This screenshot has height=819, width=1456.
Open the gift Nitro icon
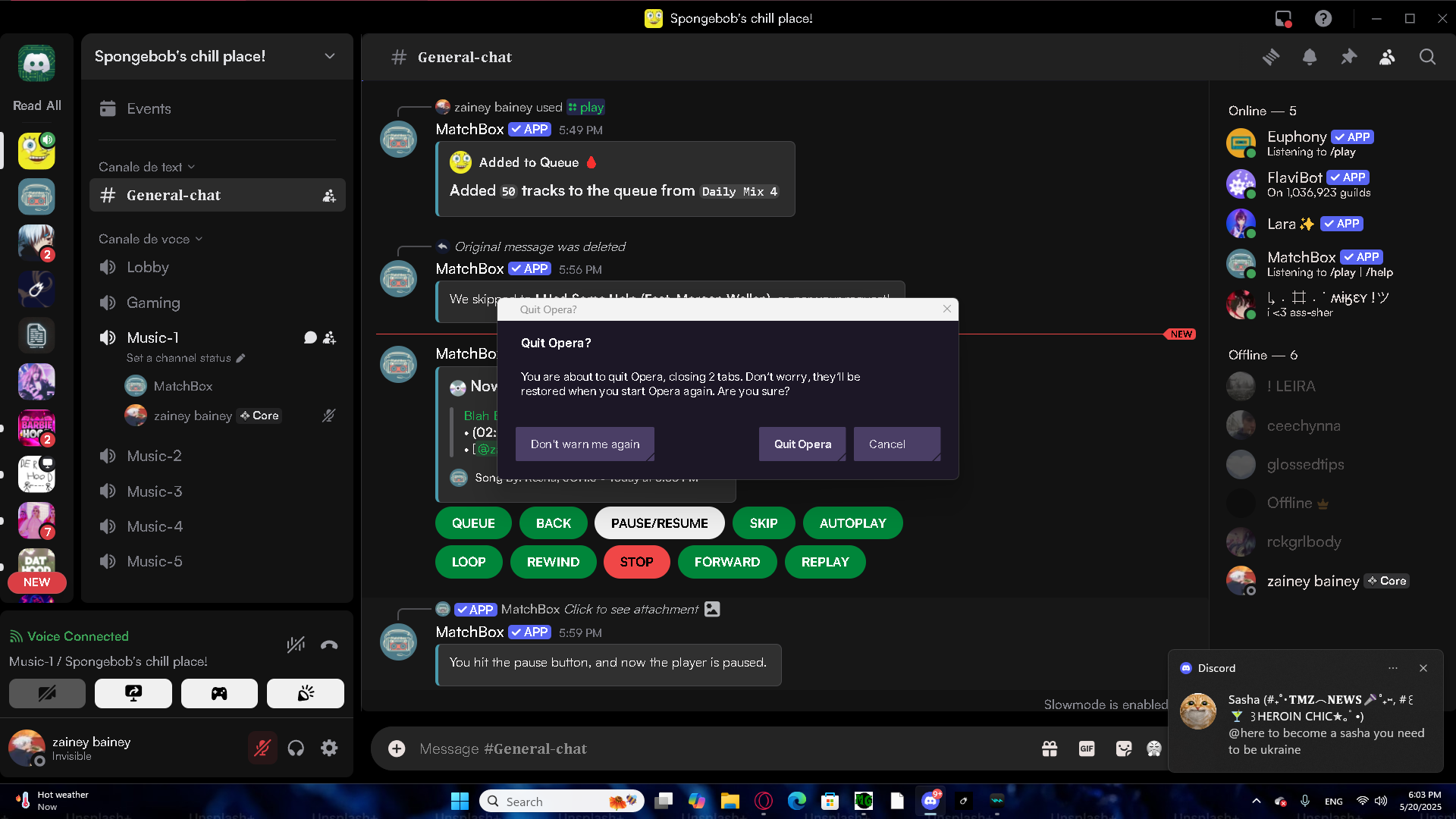(1050, 748)
